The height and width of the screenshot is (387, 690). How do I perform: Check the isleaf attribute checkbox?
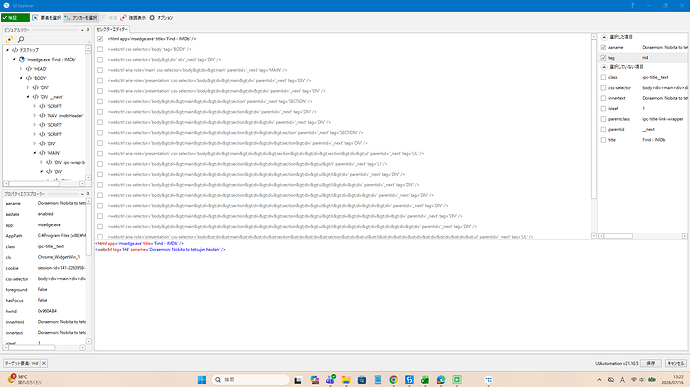[603, 108]
